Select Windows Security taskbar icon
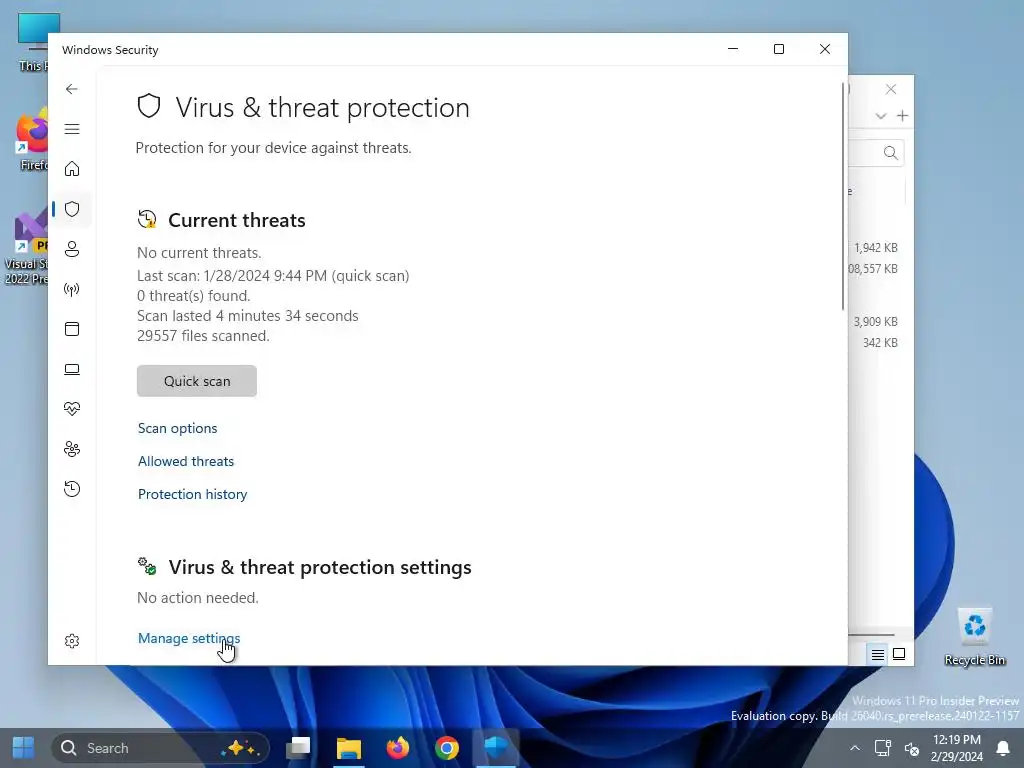1024x768 pixels. pyautogui.click(x=496, y=748)
